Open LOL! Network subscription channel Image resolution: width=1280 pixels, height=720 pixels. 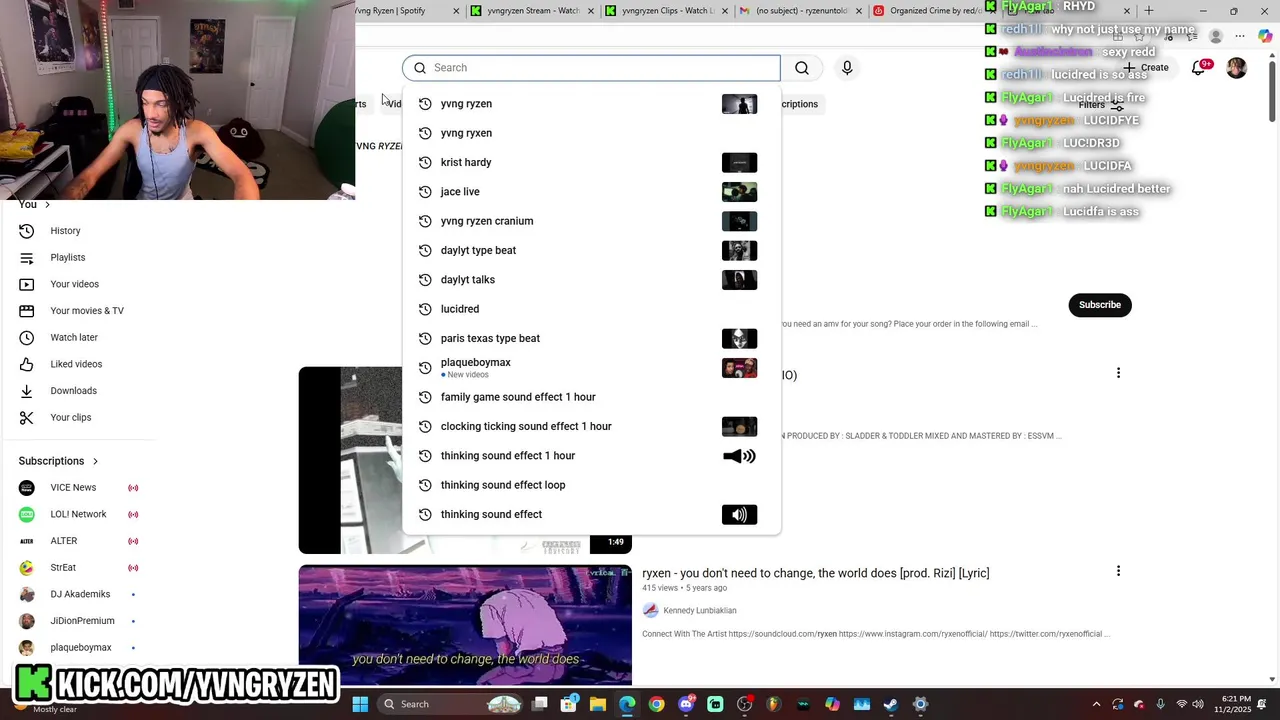point(78,514)
